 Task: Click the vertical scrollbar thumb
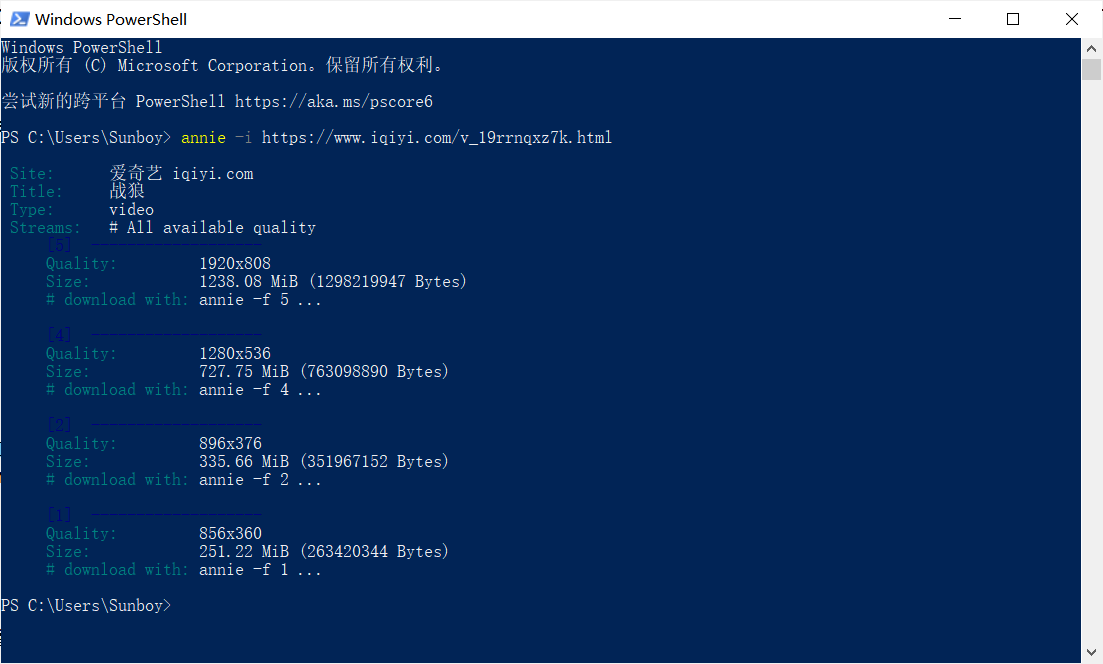1091,69
